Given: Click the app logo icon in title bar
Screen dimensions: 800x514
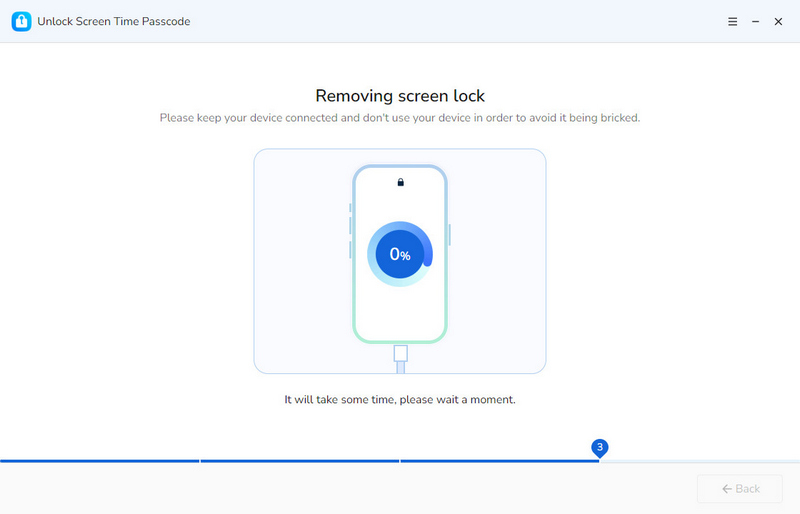Looking at the screenshot, I should 21,21.
